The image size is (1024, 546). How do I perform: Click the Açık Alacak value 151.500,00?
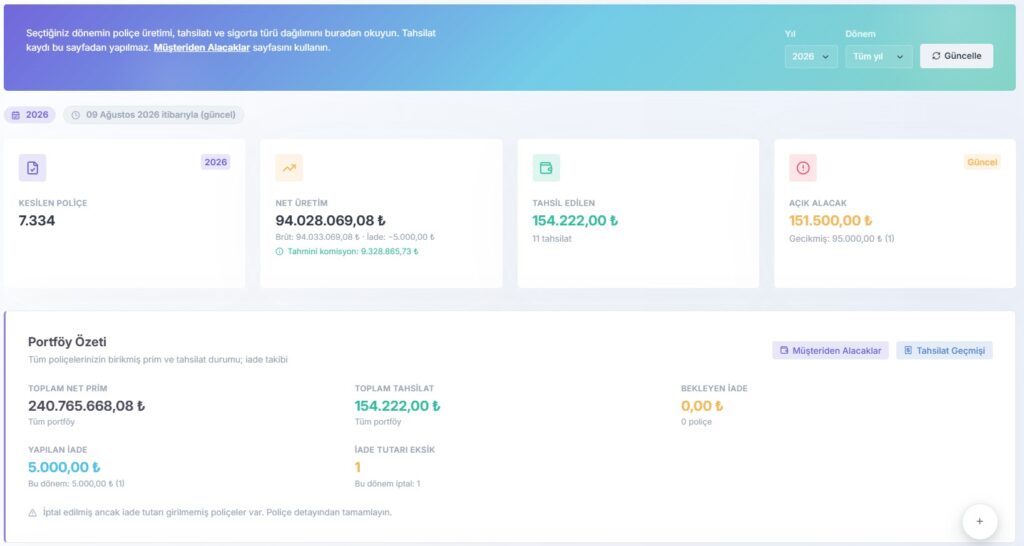[831, 221]
